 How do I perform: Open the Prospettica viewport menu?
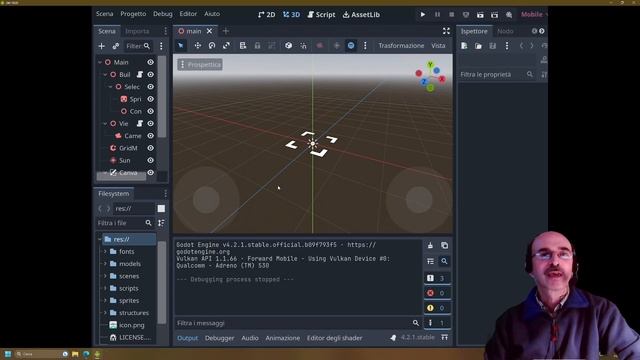point(200,64)
